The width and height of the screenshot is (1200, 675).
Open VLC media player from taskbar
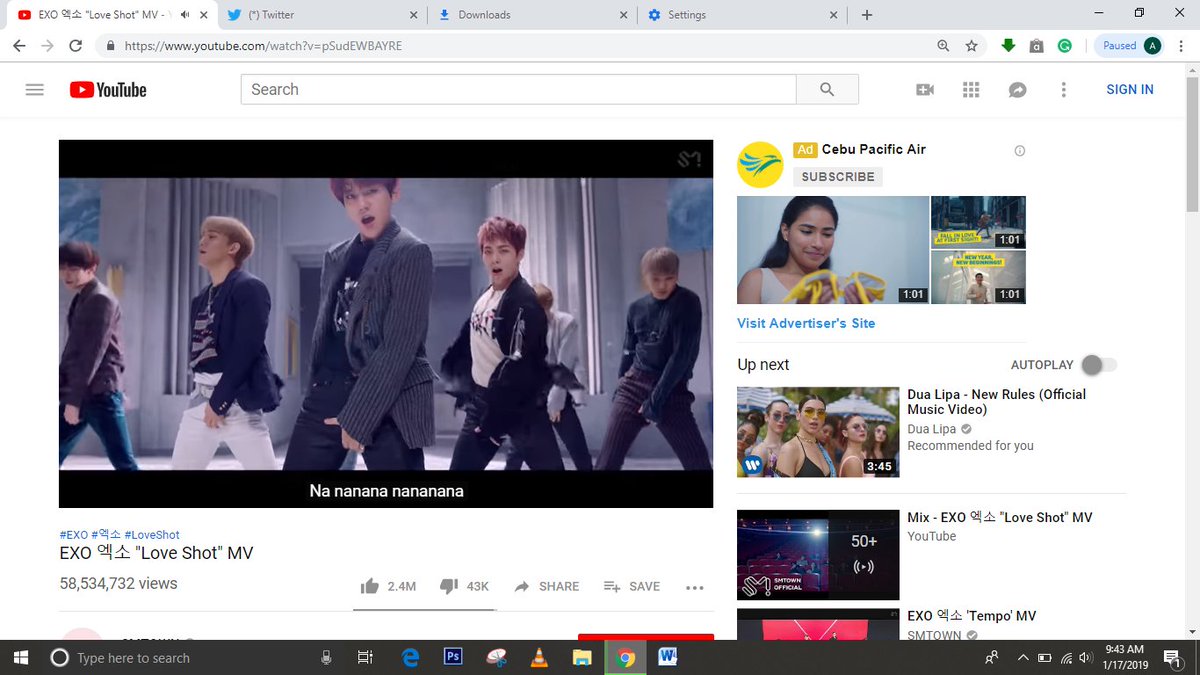coord(539,657)
